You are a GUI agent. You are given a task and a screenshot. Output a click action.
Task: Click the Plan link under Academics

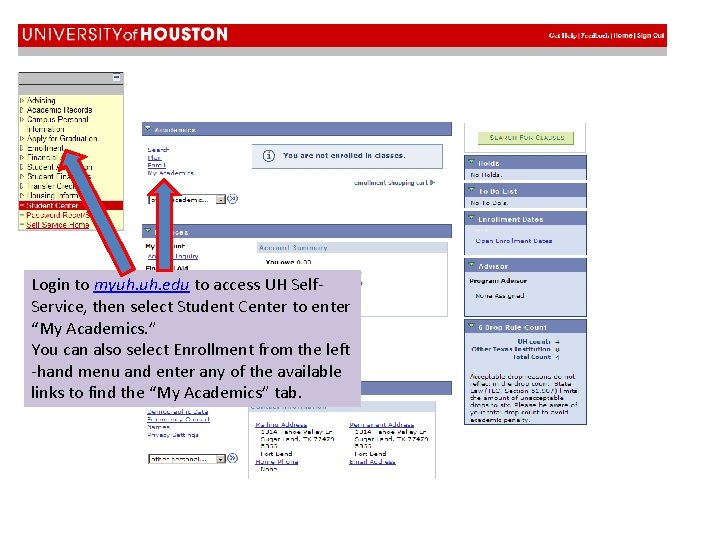click(154, 158)
